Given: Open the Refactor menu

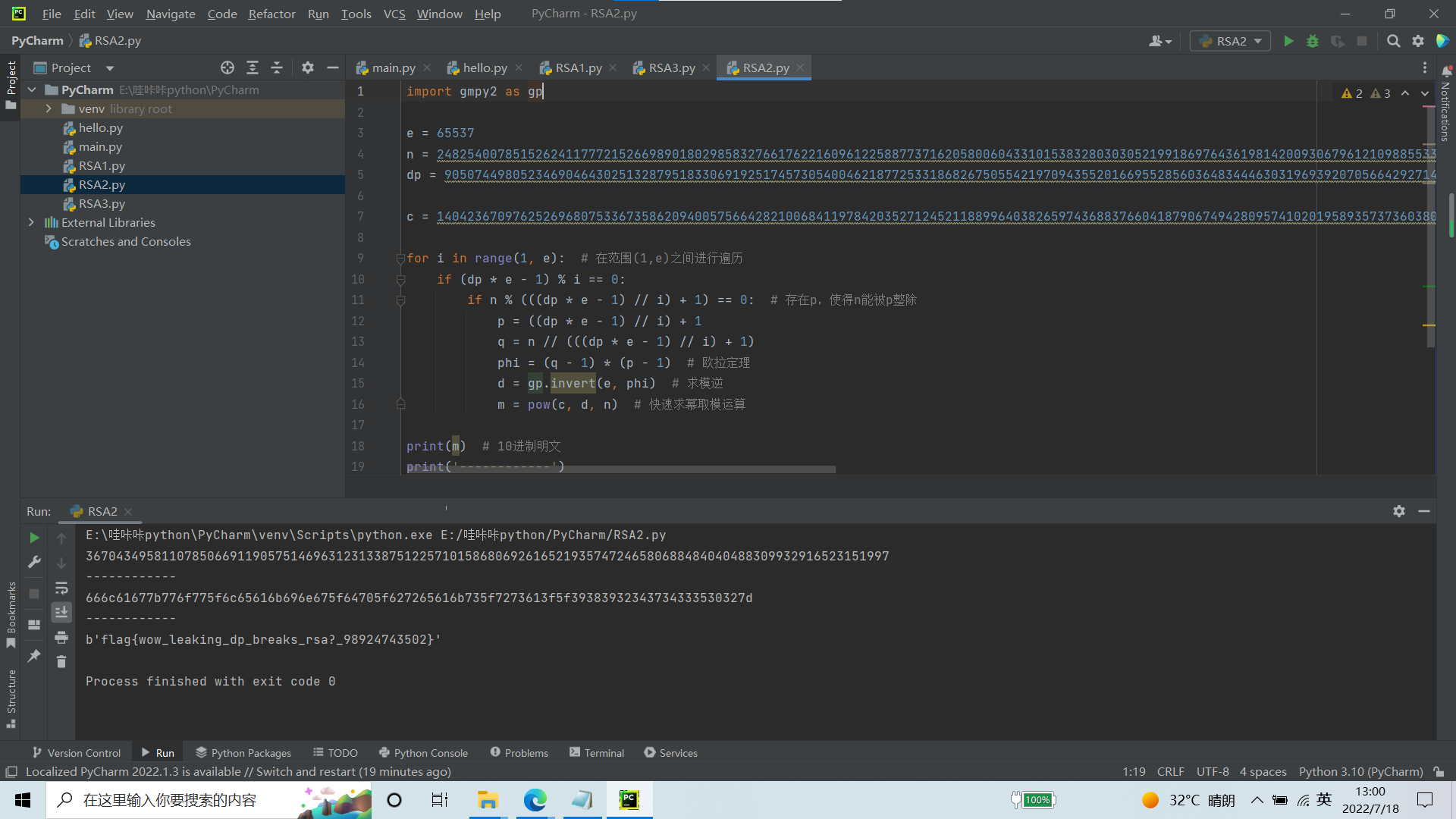Looking at the screenshot, I should pos(271,14).
